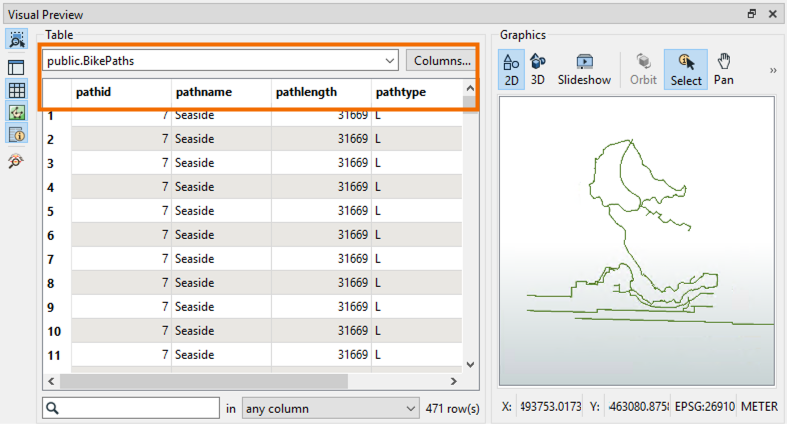
Task: Open the 'any column' search dropdown
Action: (x=331, y=408)
